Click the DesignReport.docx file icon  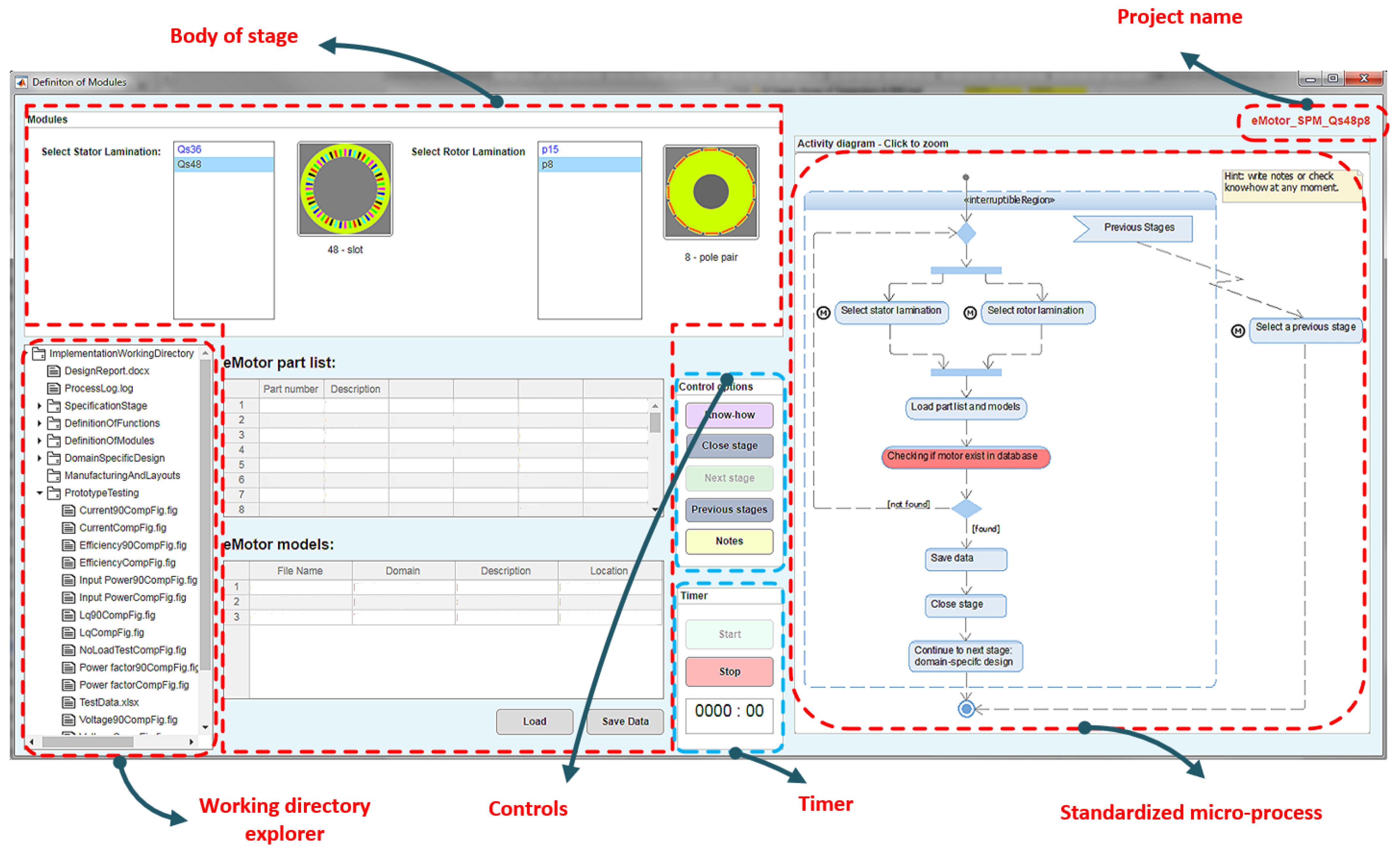(x=54, y=371)
